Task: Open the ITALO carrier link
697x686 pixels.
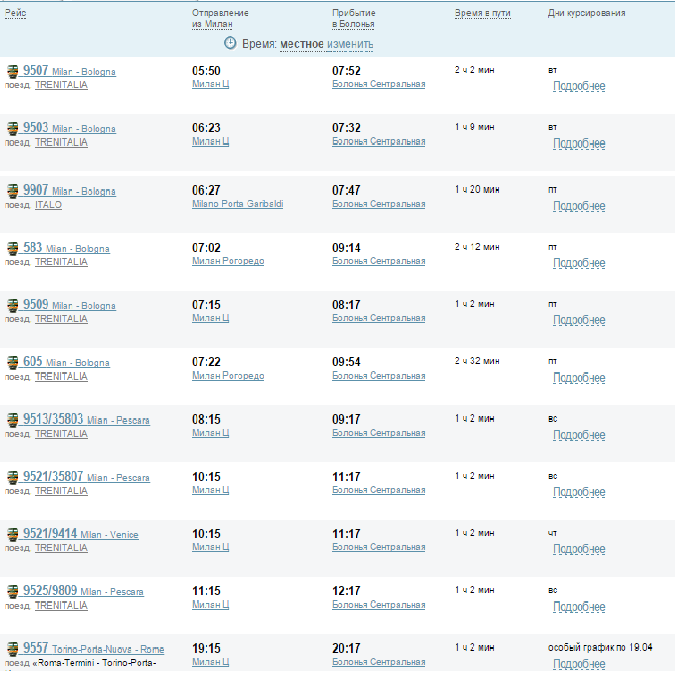Action: 48,205
